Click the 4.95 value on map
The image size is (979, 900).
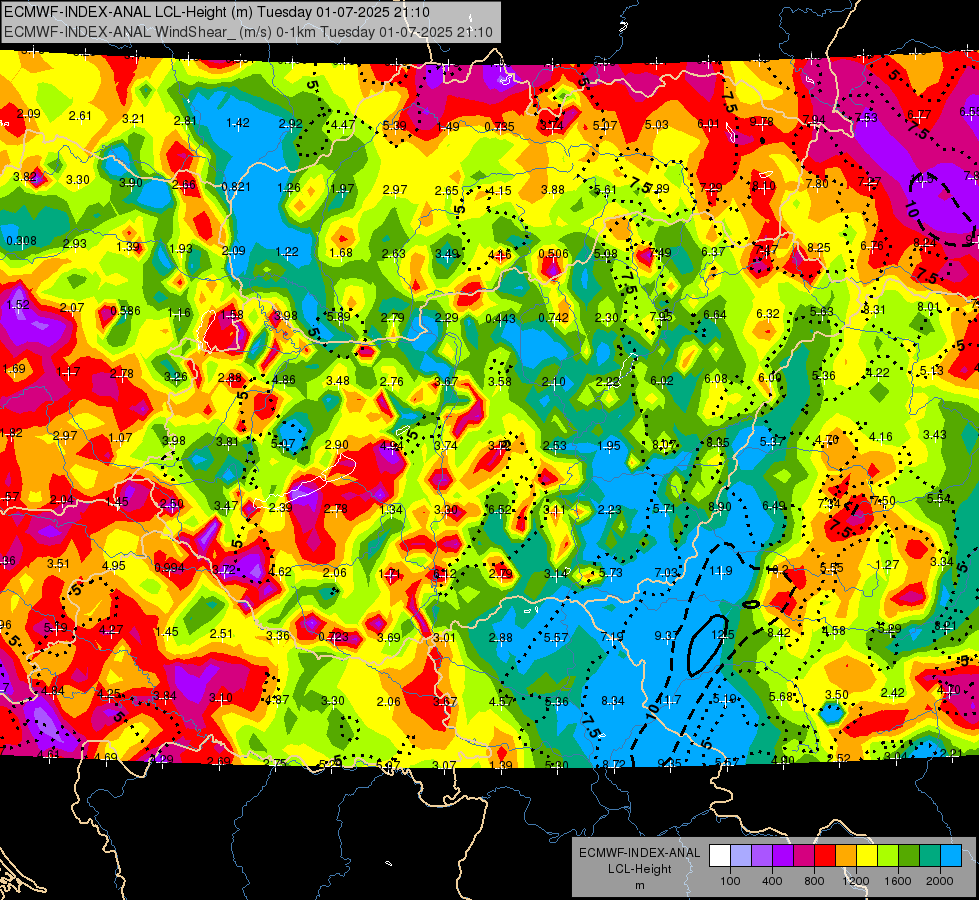coord(114,565)
